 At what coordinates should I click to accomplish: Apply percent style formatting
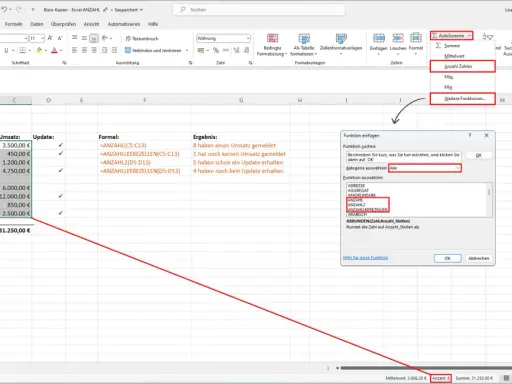point(216,50)
